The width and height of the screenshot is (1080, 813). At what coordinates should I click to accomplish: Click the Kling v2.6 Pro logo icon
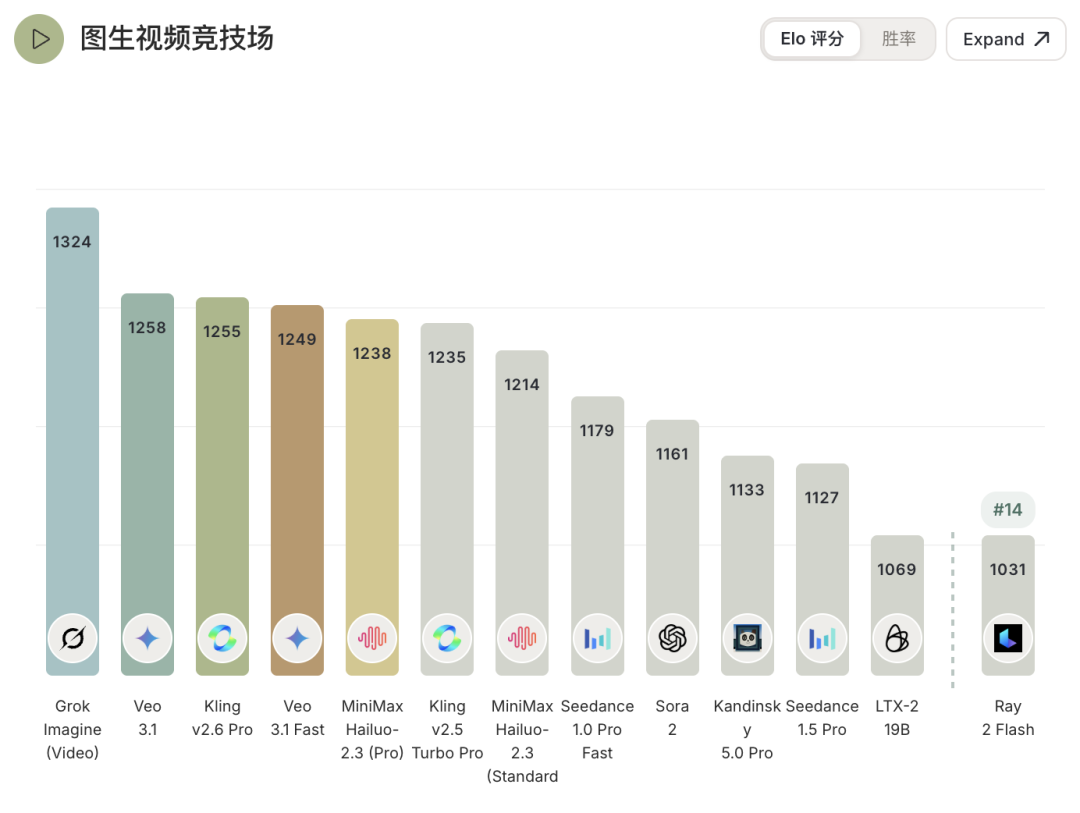click(222, 638)
